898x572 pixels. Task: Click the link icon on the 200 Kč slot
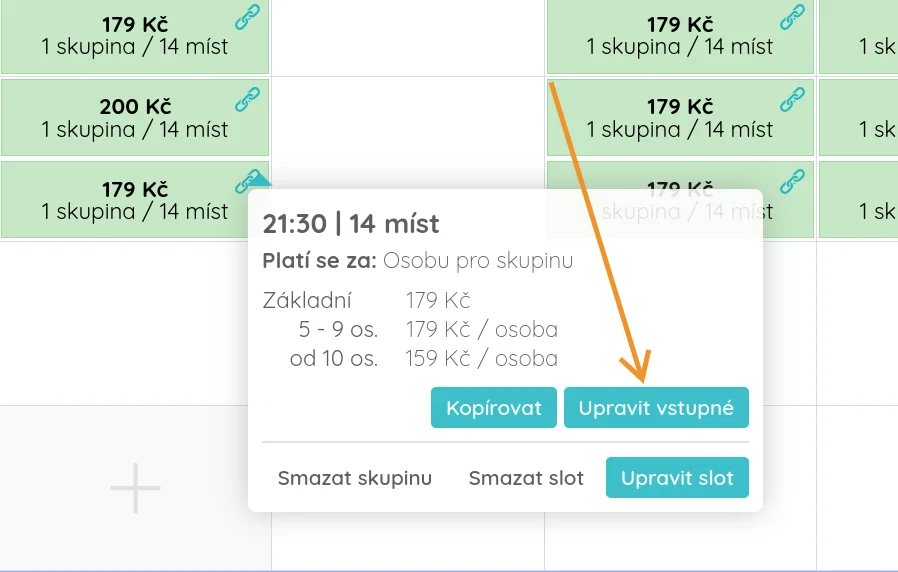[247, 98]
